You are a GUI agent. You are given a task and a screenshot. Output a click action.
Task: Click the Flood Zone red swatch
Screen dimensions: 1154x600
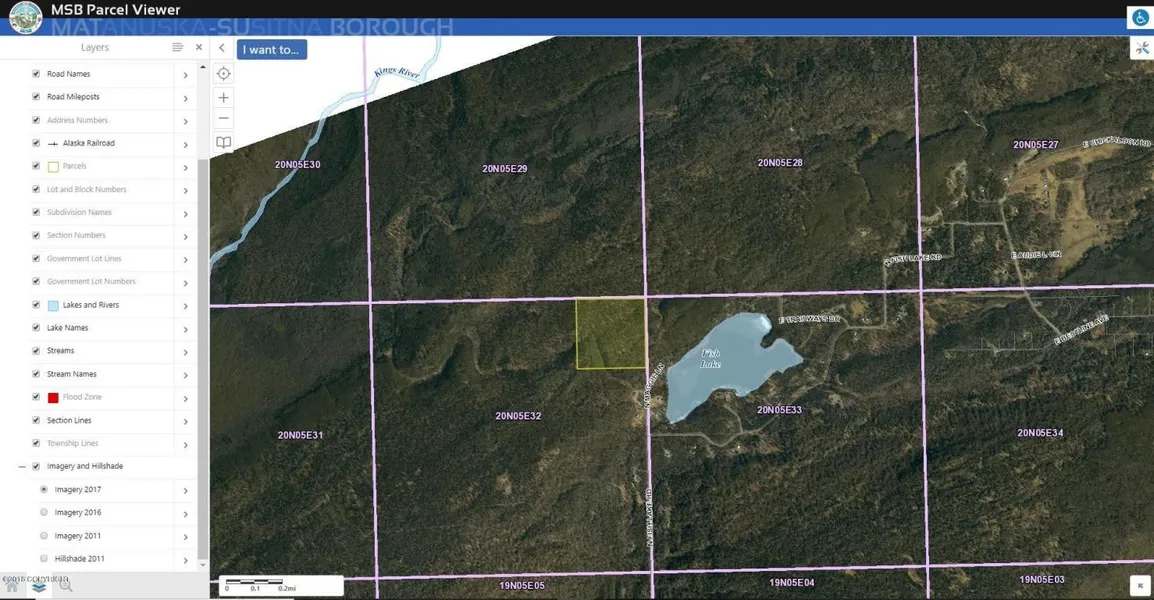(x=53, y=398)
